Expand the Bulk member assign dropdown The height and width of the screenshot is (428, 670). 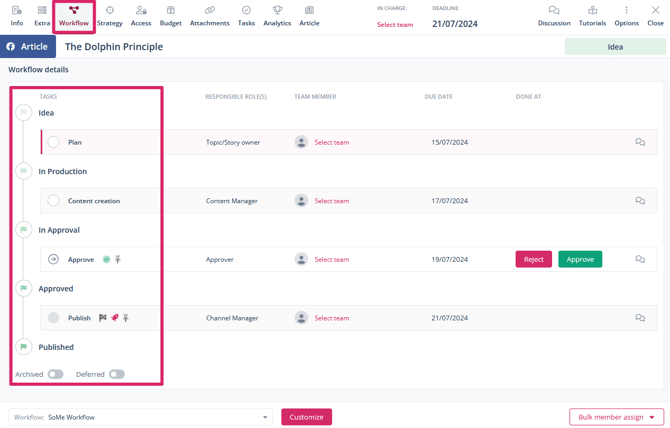616,417
